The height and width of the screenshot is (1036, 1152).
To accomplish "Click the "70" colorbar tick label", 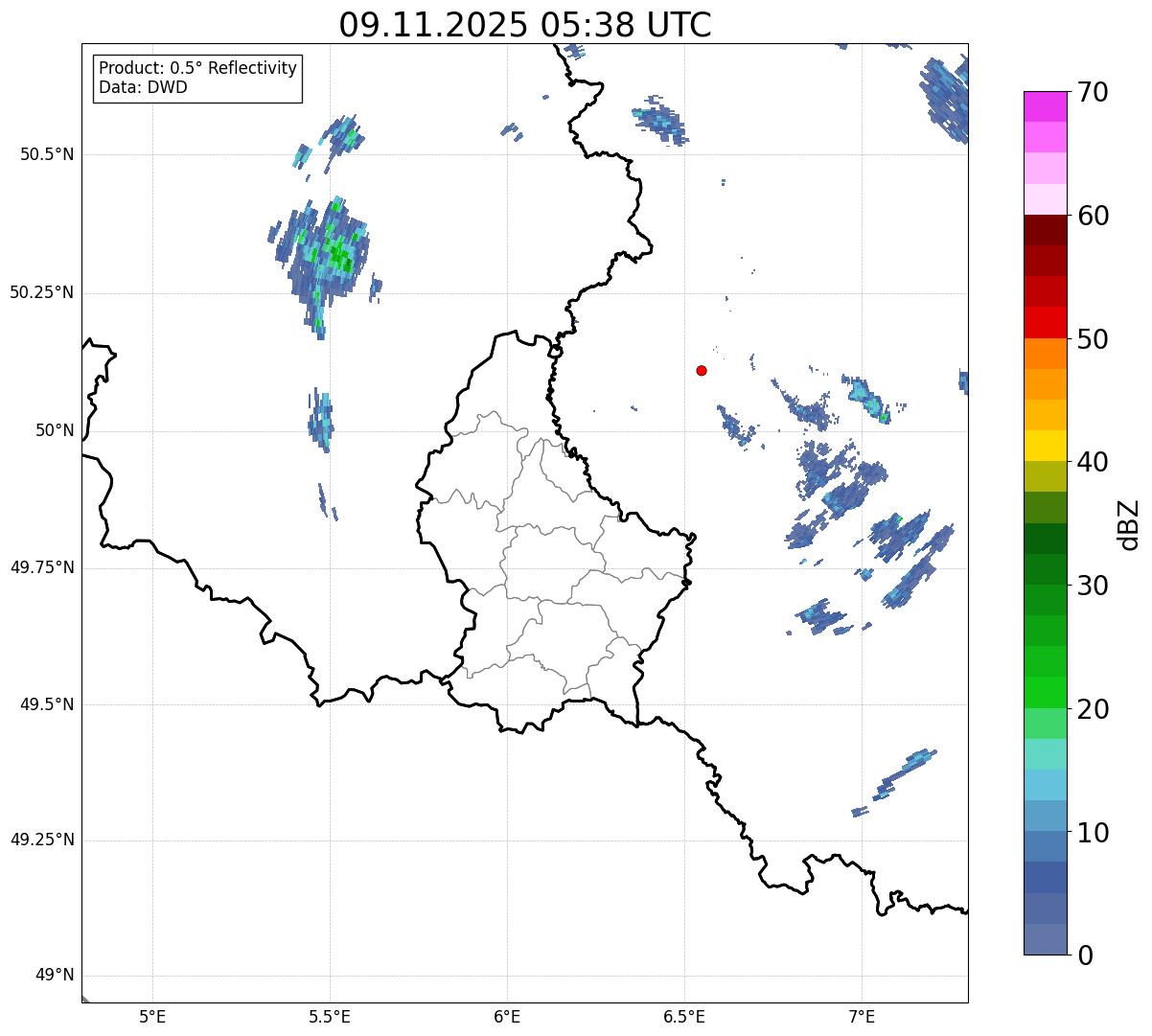I will tap(1092, 92).
